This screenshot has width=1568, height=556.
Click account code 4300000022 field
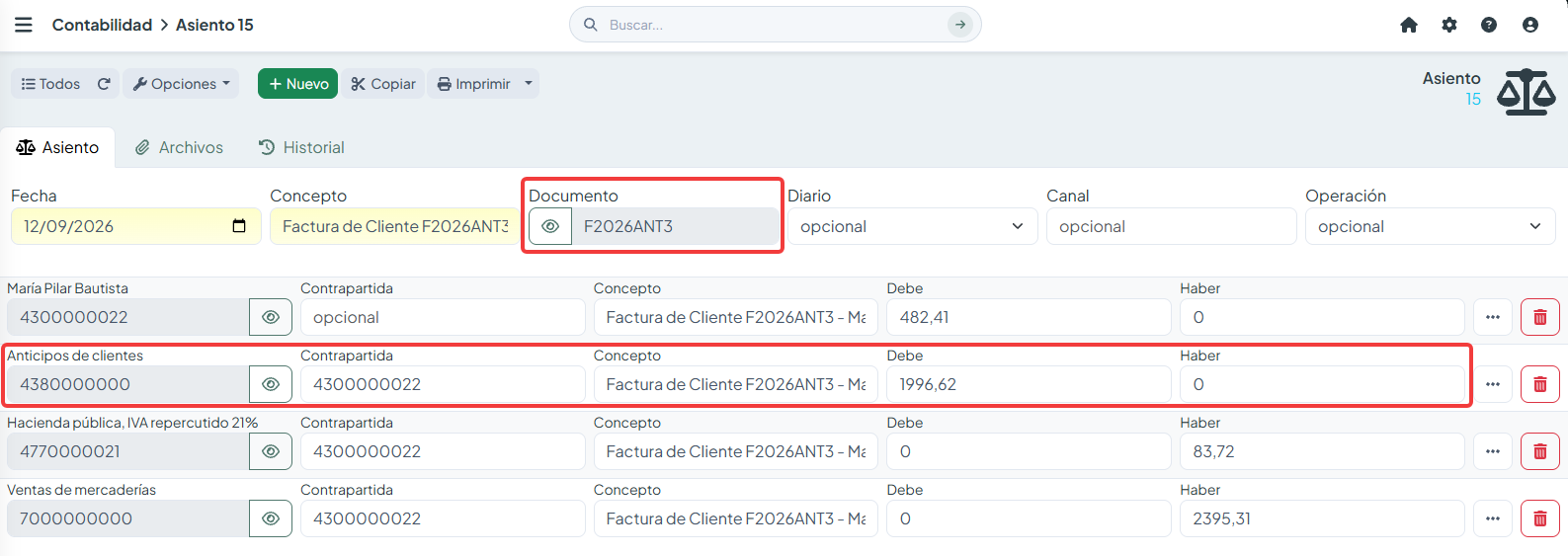click(x=128, y=317)
